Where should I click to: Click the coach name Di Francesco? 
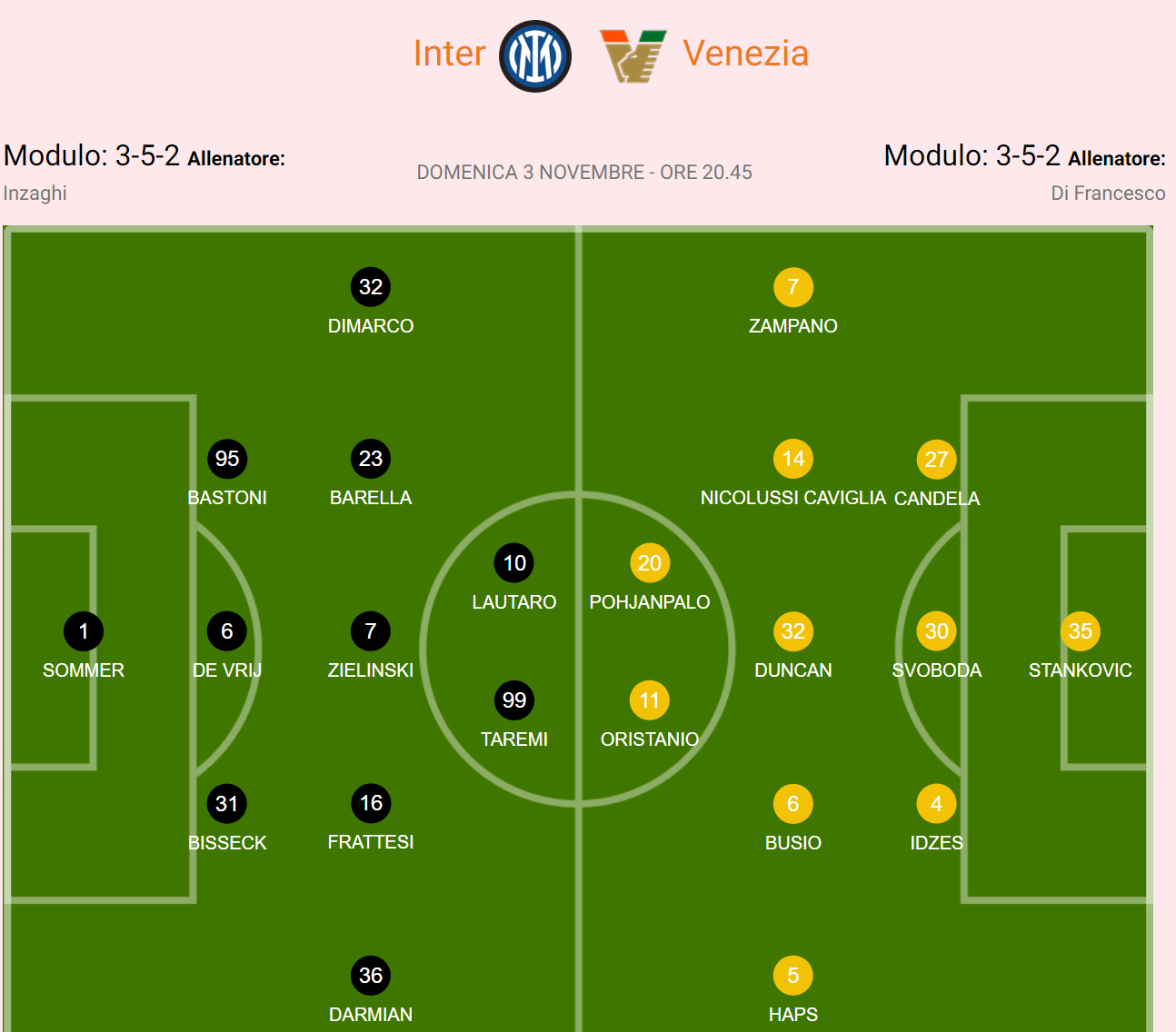(x=1108, y=193)
